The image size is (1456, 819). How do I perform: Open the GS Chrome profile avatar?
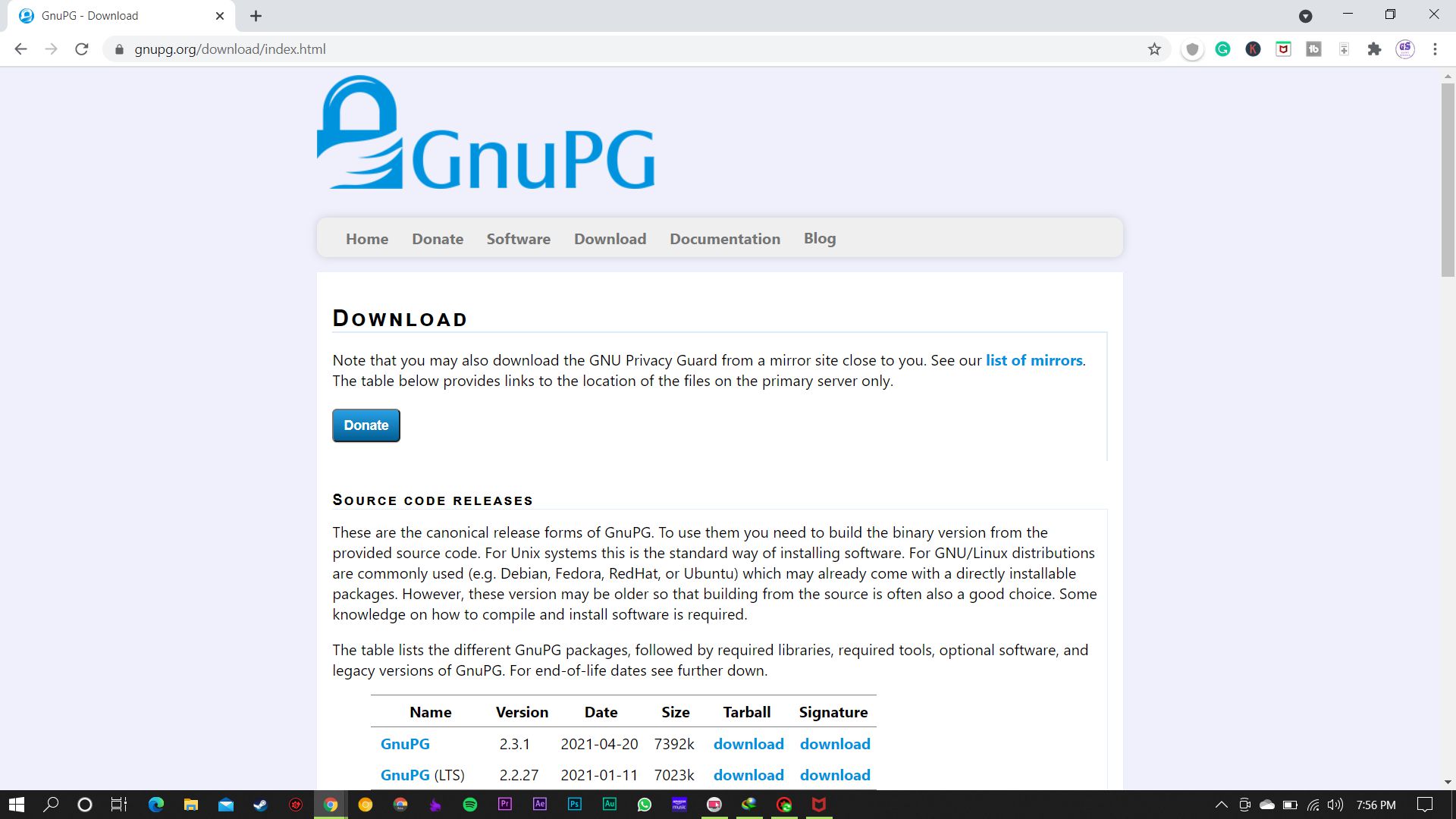click(1405, 49)
